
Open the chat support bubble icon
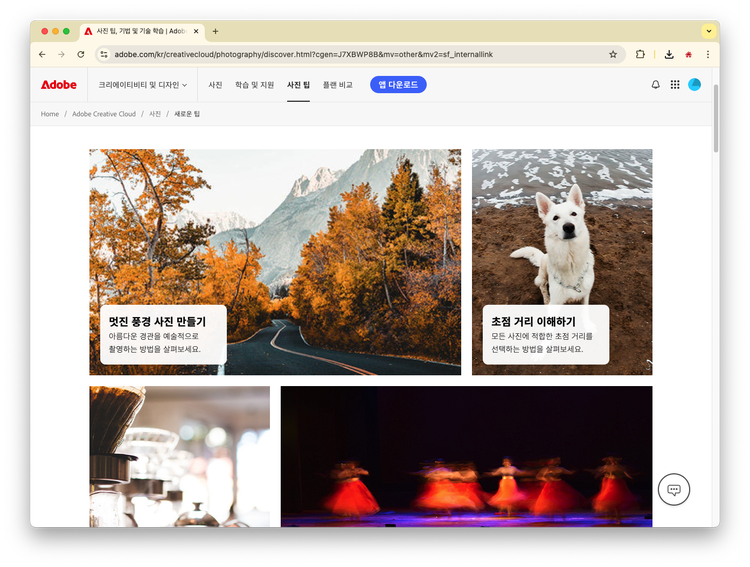tap(674, 489)
